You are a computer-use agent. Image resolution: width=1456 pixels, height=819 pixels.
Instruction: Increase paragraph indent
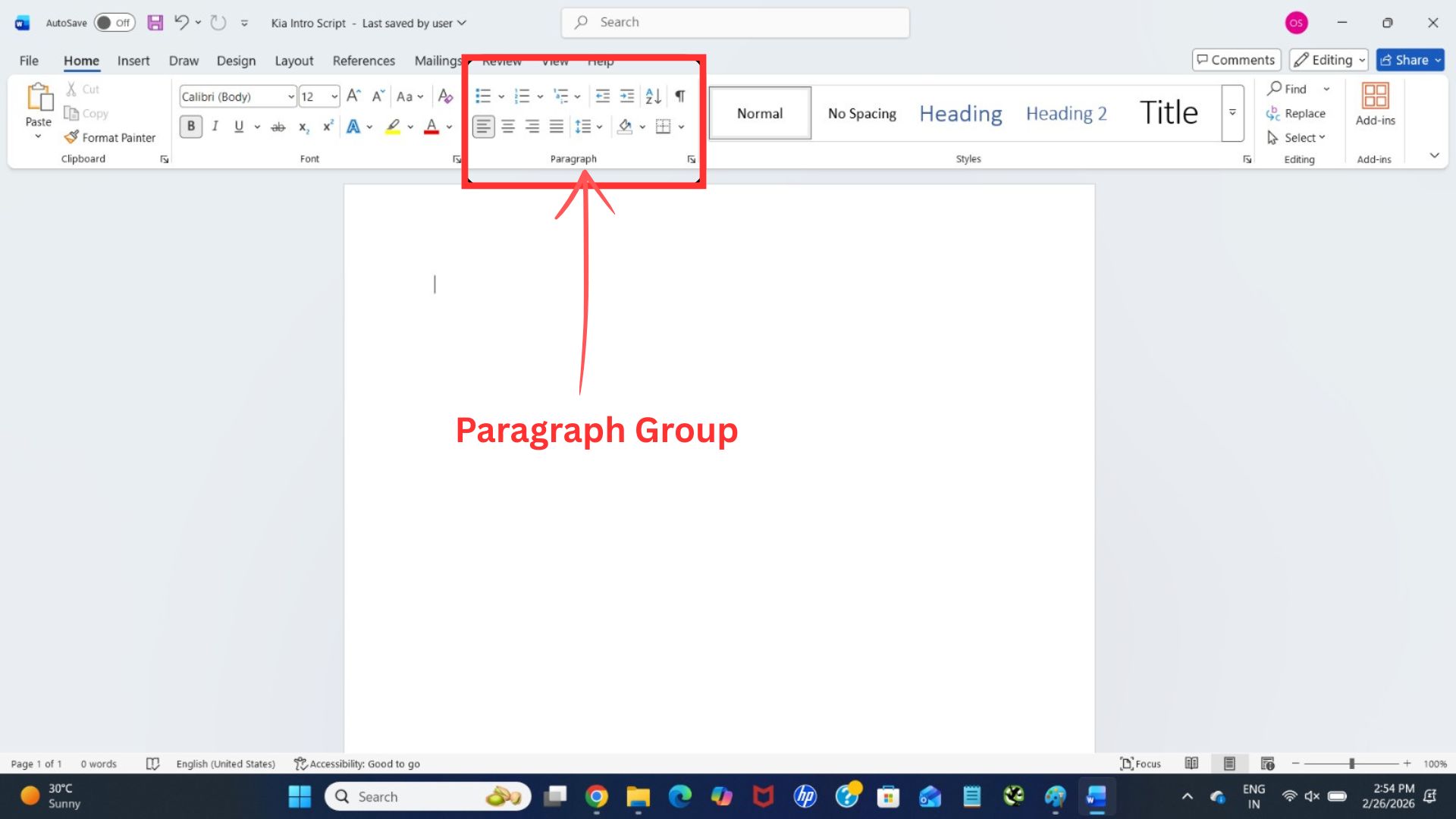627,96
